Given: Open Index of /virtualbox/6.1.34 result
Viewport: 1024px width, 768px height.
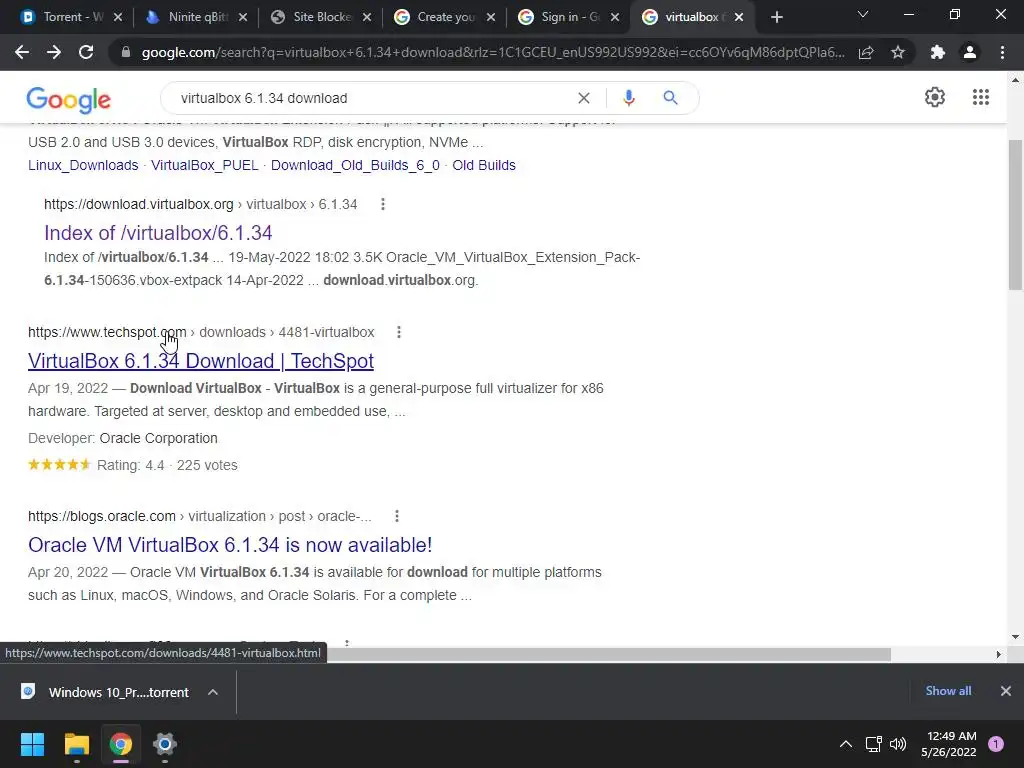Looking at the screenshot, I should pos(158,233).
